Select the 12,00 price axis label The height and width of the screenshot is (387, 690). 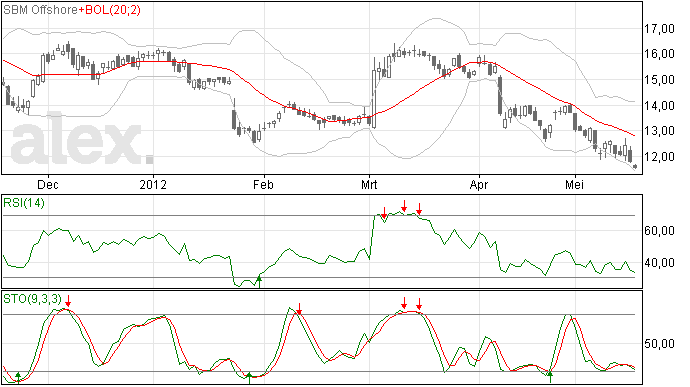659,156
